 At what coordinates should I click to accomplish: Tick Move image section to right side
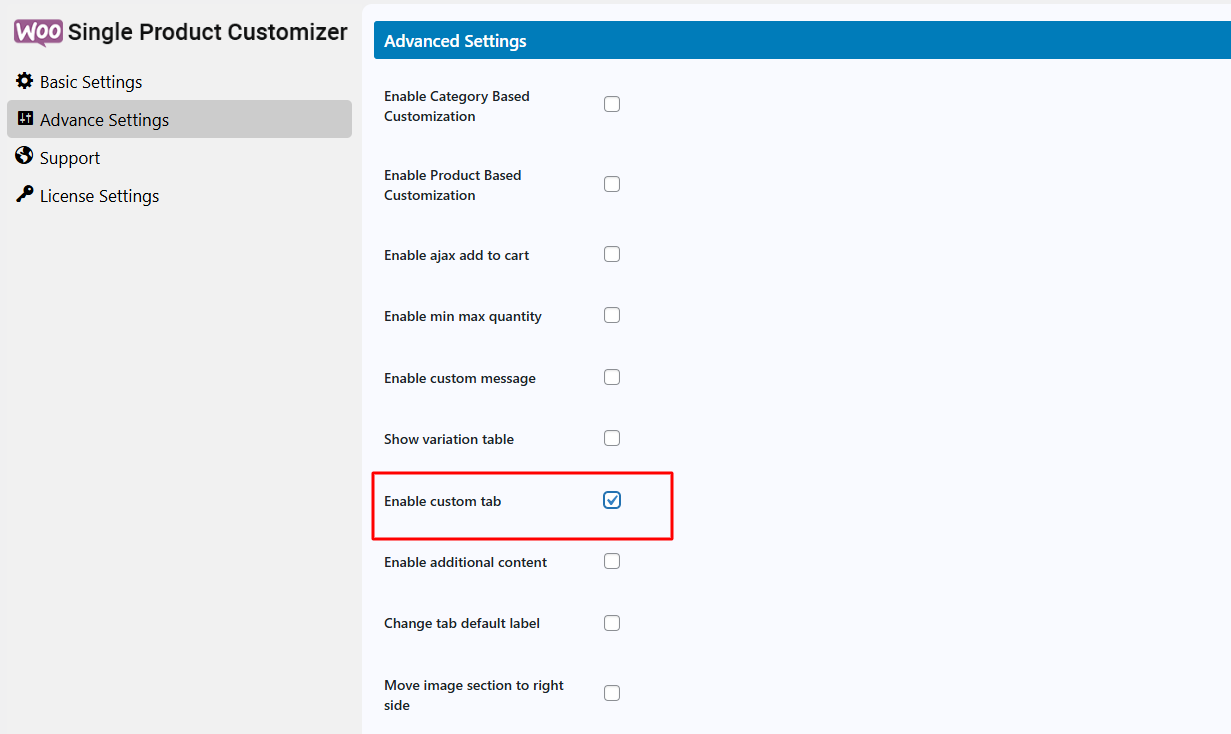click(612, 693)
